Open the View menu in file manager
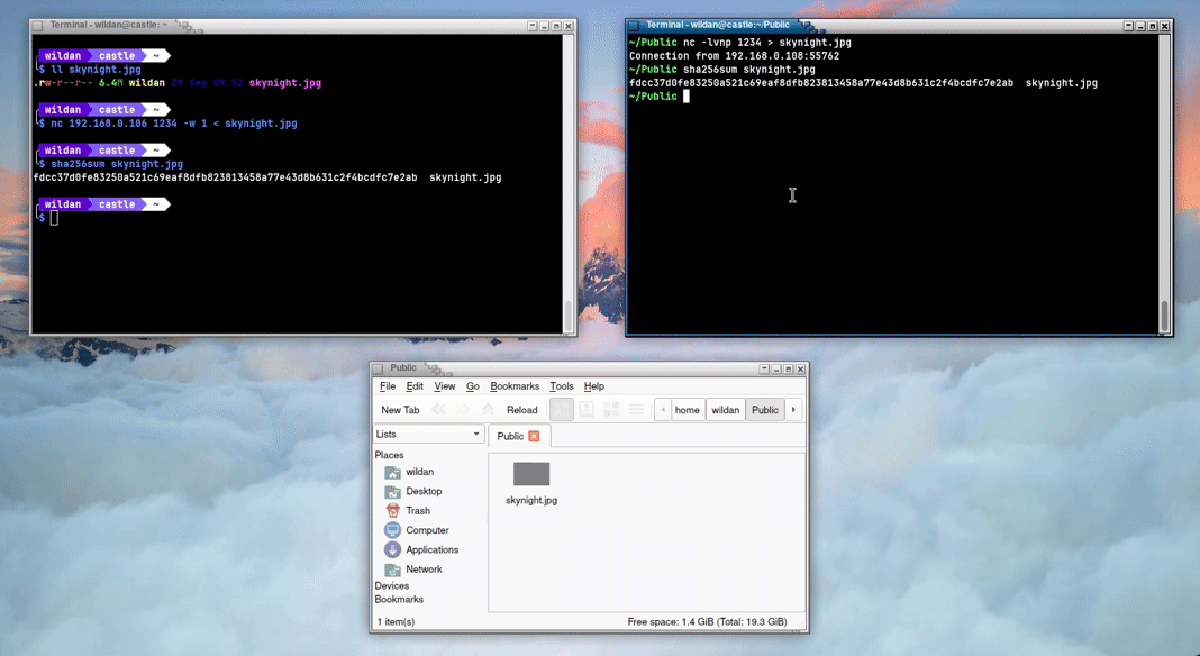This screenshot has height=656, width=1200. (x=445, y=386)
